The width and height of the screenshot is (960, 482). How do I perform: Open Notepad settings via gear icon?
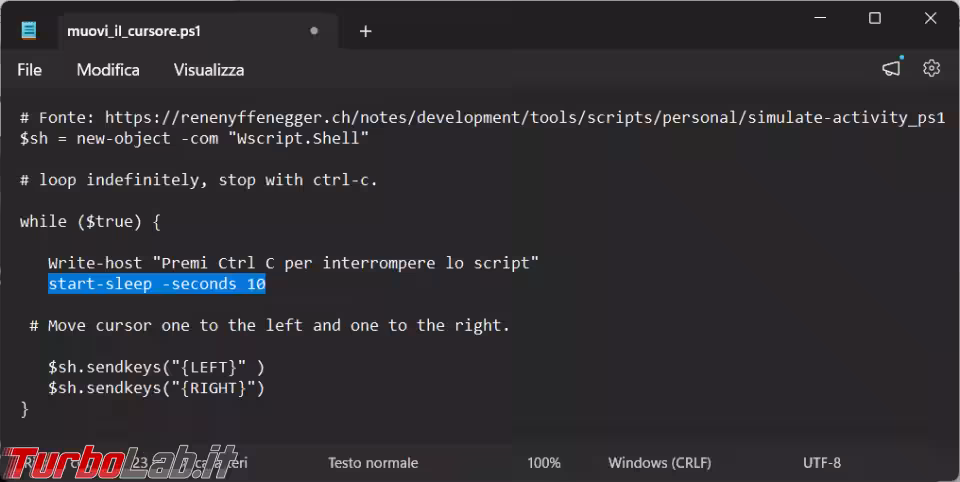pos(932,68)
